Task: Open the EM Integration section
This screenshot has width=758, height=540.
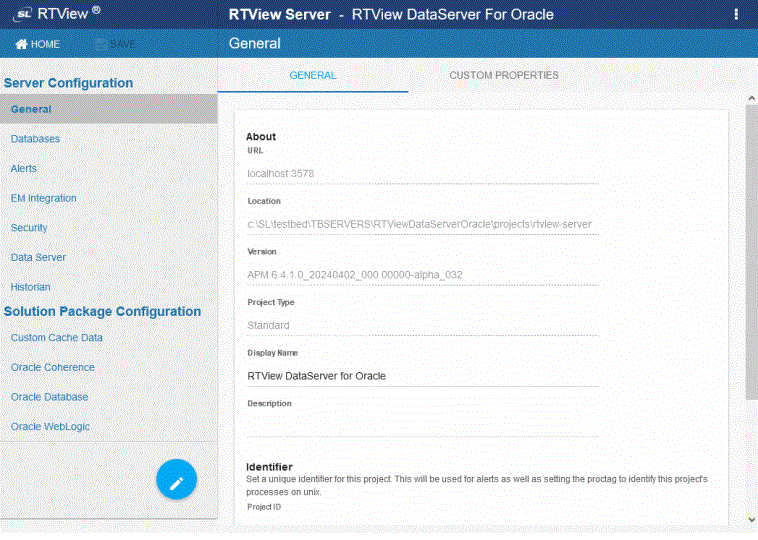Action: [44, 198]
